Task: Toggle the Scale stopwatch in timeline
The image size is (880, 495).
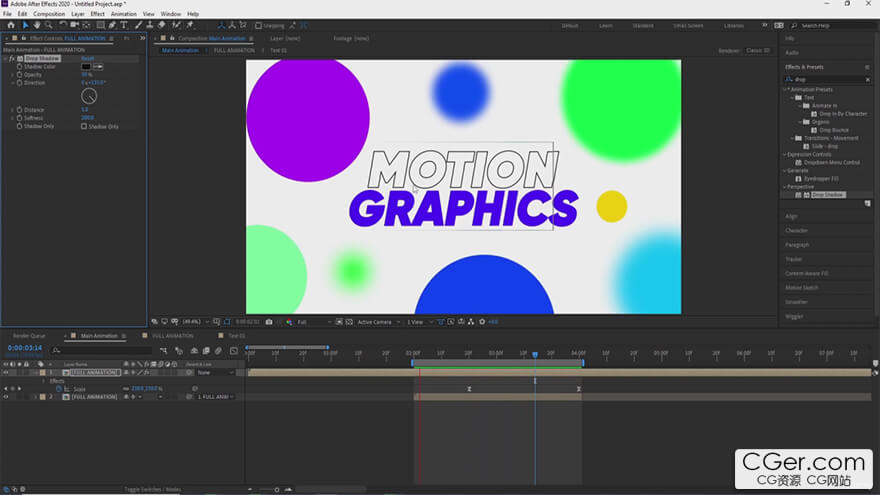Action: pyautogui.click(x=59, y=388)
